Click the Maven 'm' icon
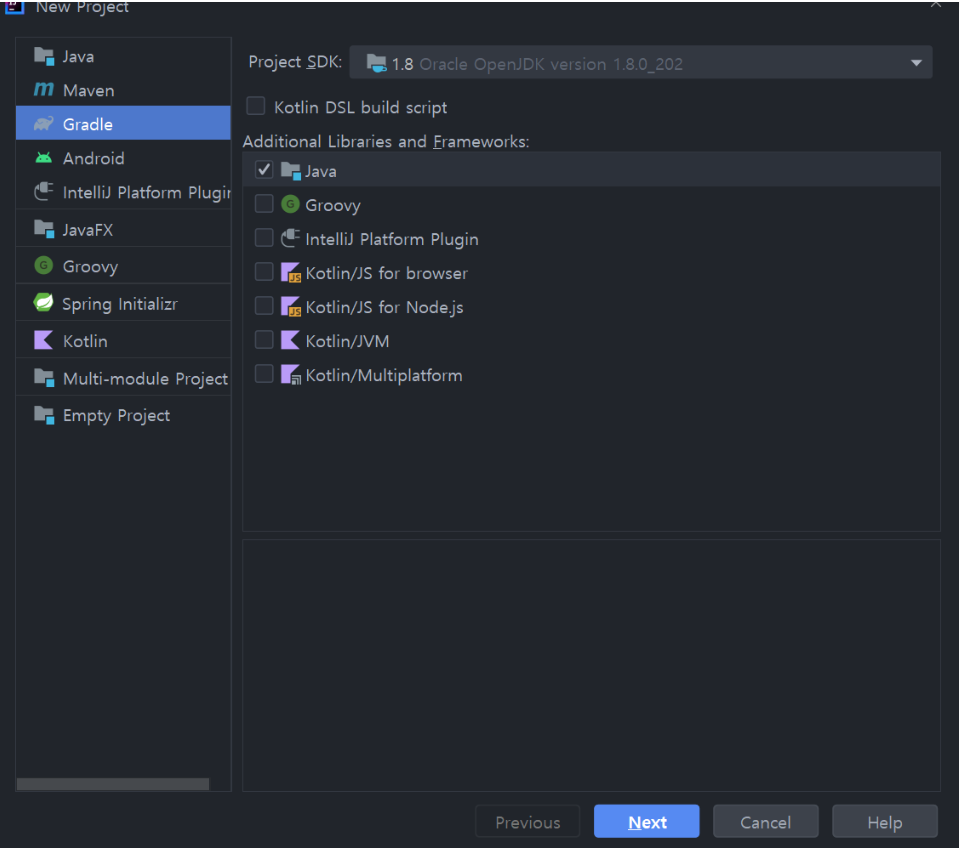The height and width of the screenshot is (848, 960). coord(43,89)
